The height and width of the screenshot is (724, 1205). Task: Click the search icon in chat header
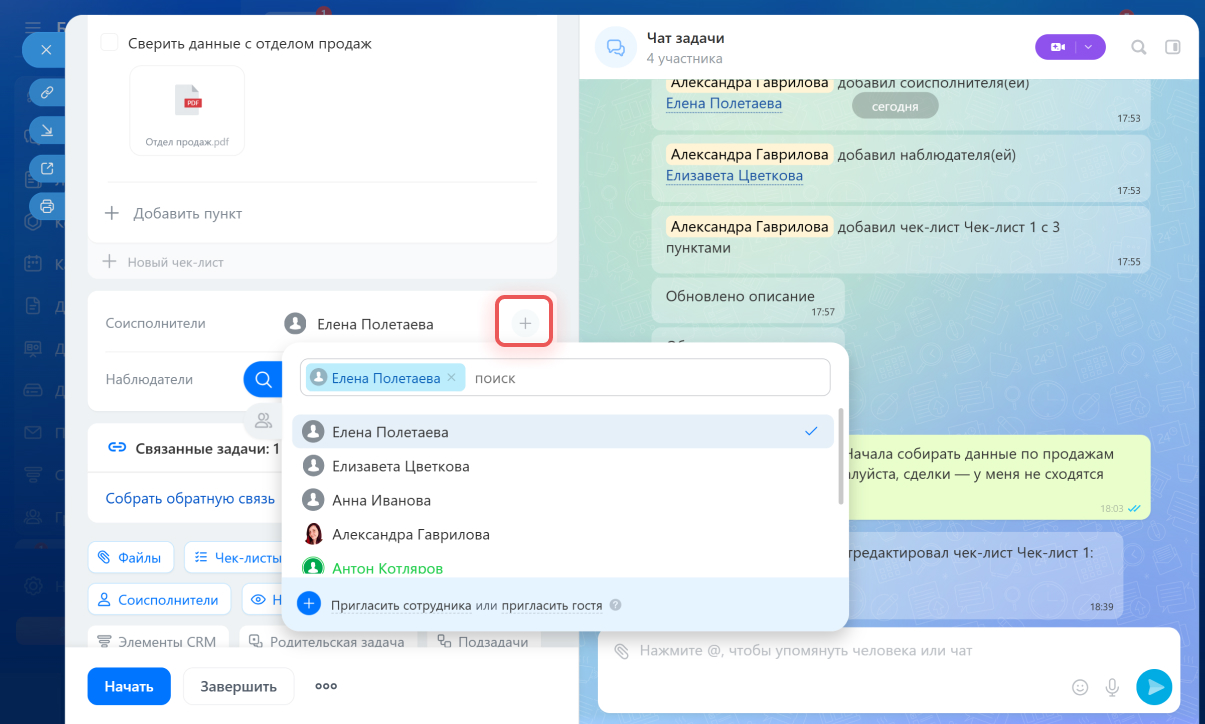point(1138,47)
